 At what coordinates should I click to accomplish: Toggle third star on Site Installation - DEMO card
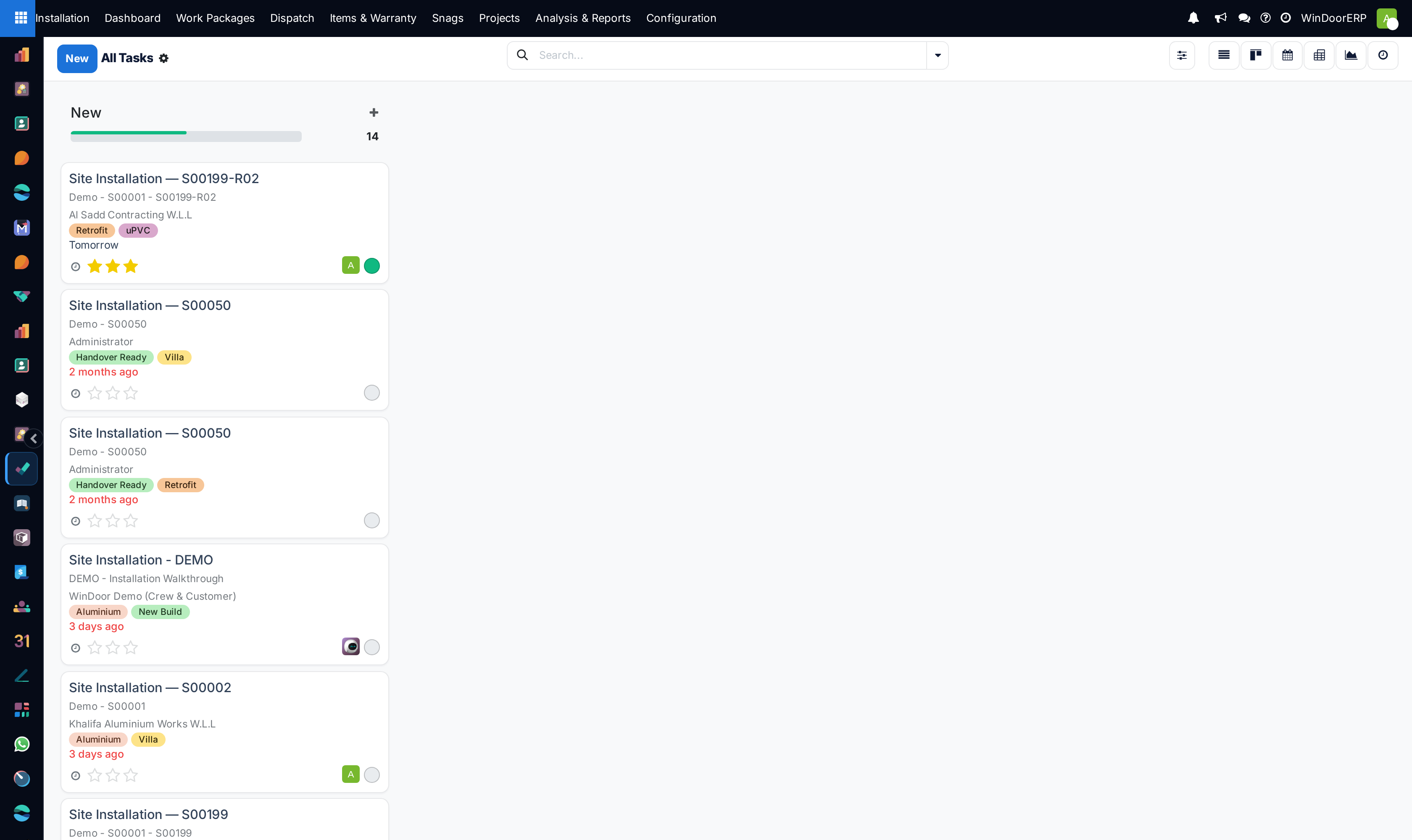tap(131, 648)
